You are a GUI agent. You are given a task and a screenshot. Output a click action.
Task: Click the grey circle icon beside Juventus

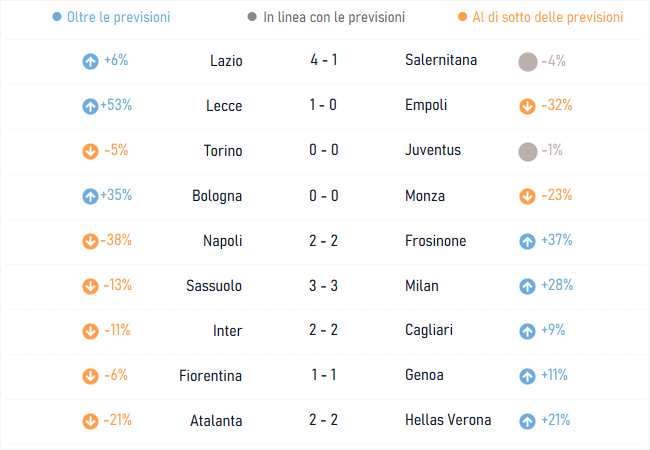pyautogui.click(x=528, y=152)
